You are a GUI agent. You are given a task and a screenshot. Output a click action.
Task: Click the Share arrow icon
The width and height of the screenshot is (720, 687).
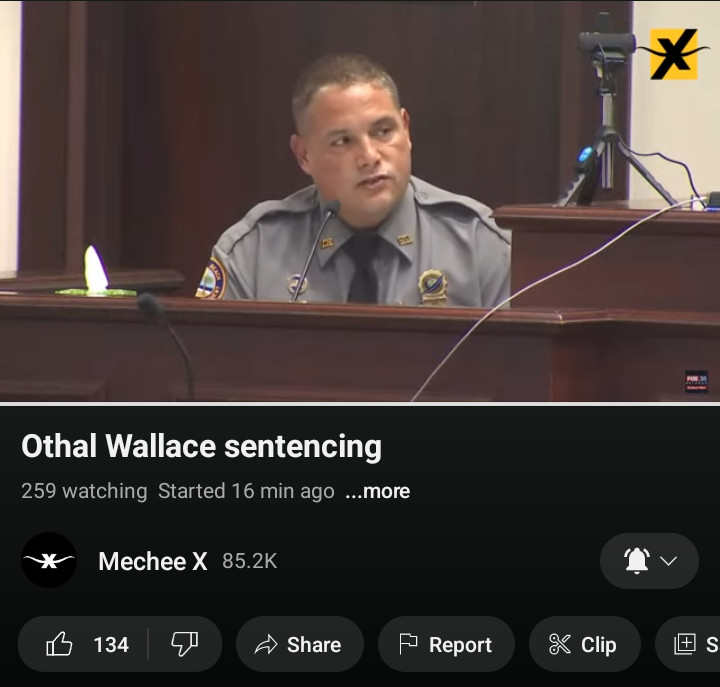point(266,645)
